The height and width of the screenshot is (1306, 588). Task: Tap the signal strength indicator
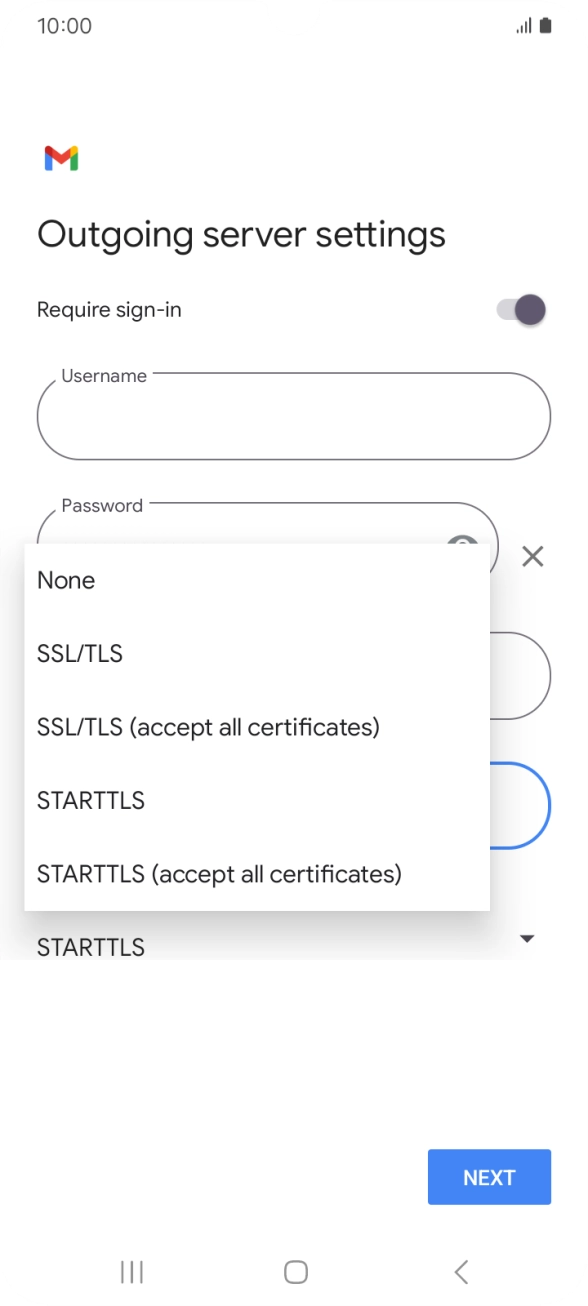(x=524, y=25)
